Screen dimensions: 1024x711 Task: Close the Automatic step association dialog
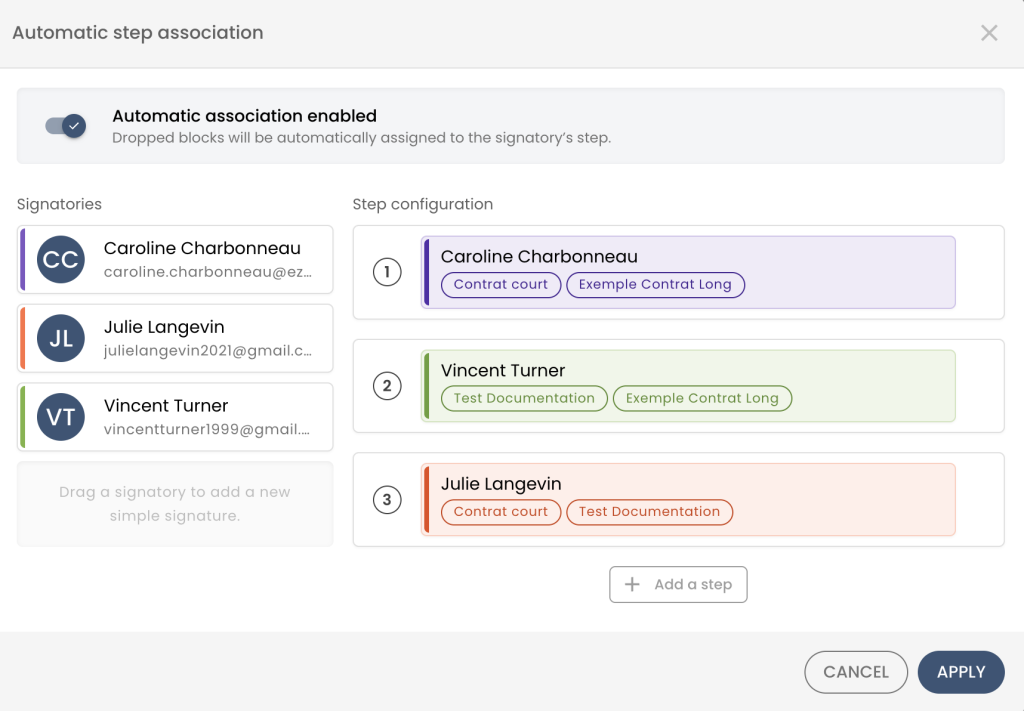[x=989, y=33]
